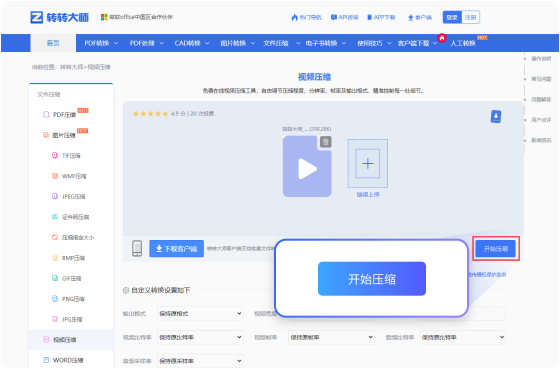Image resolution: width=560 pixels, height=369 pixels.
Task: Click the PDF压缩 sidebar icon
Action: (x=46, y=114)
